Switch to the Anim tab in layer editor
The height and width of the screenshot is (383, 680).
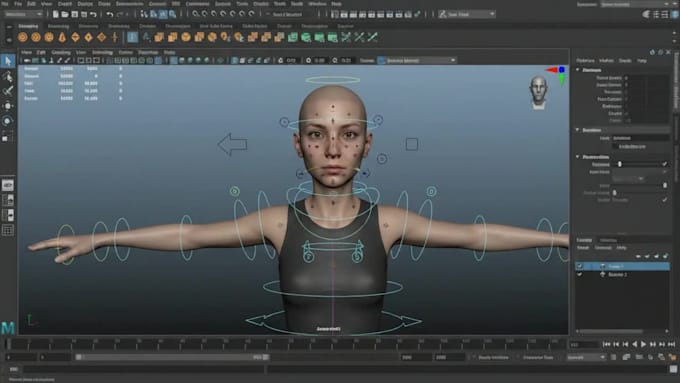[x=608, y=240]
